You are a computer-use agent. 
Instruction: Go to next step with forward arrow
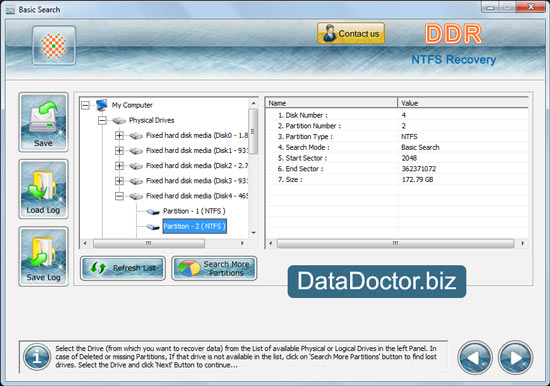515,358
